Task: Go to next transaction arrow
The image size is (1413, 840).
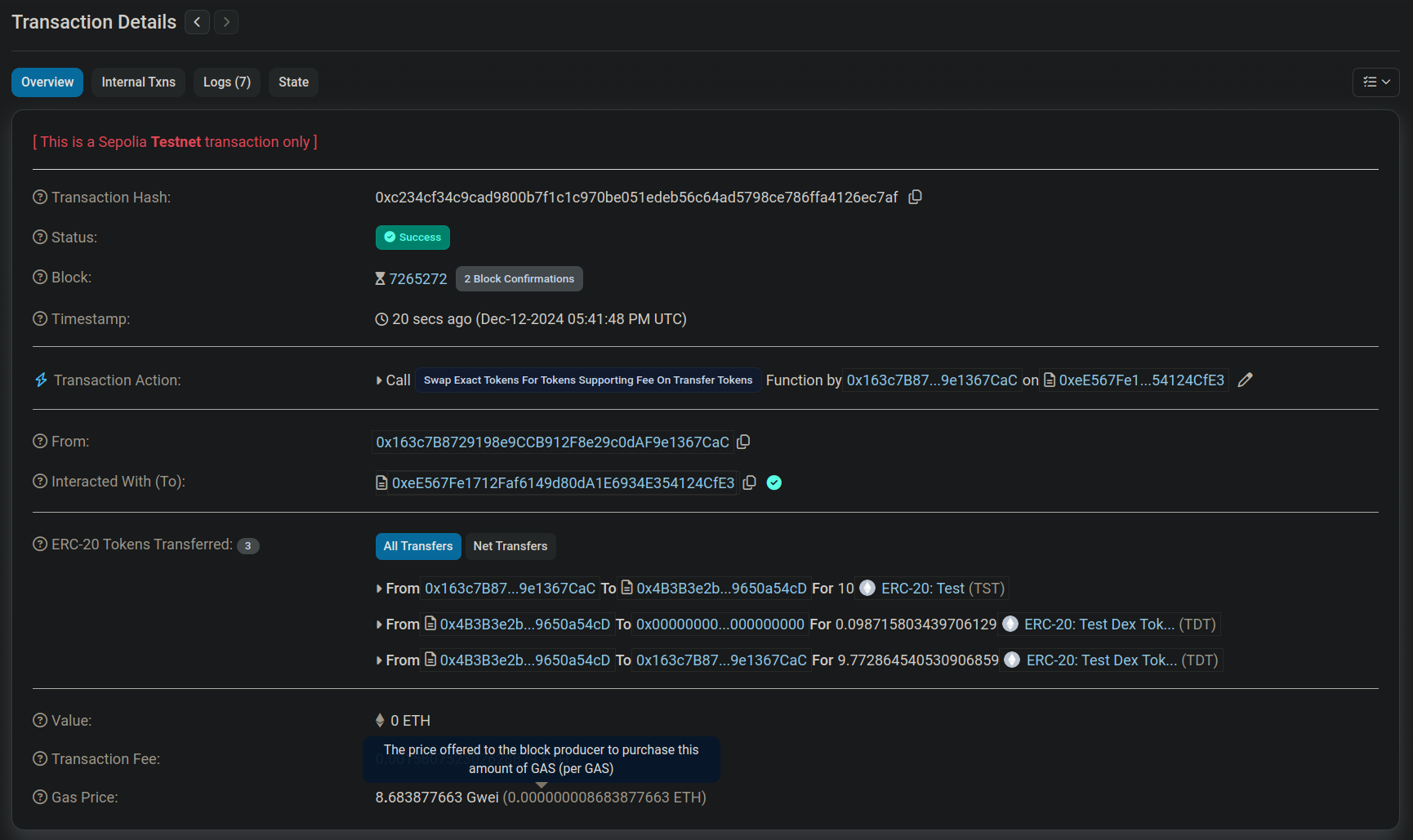Action: click(x=226, y=22)
